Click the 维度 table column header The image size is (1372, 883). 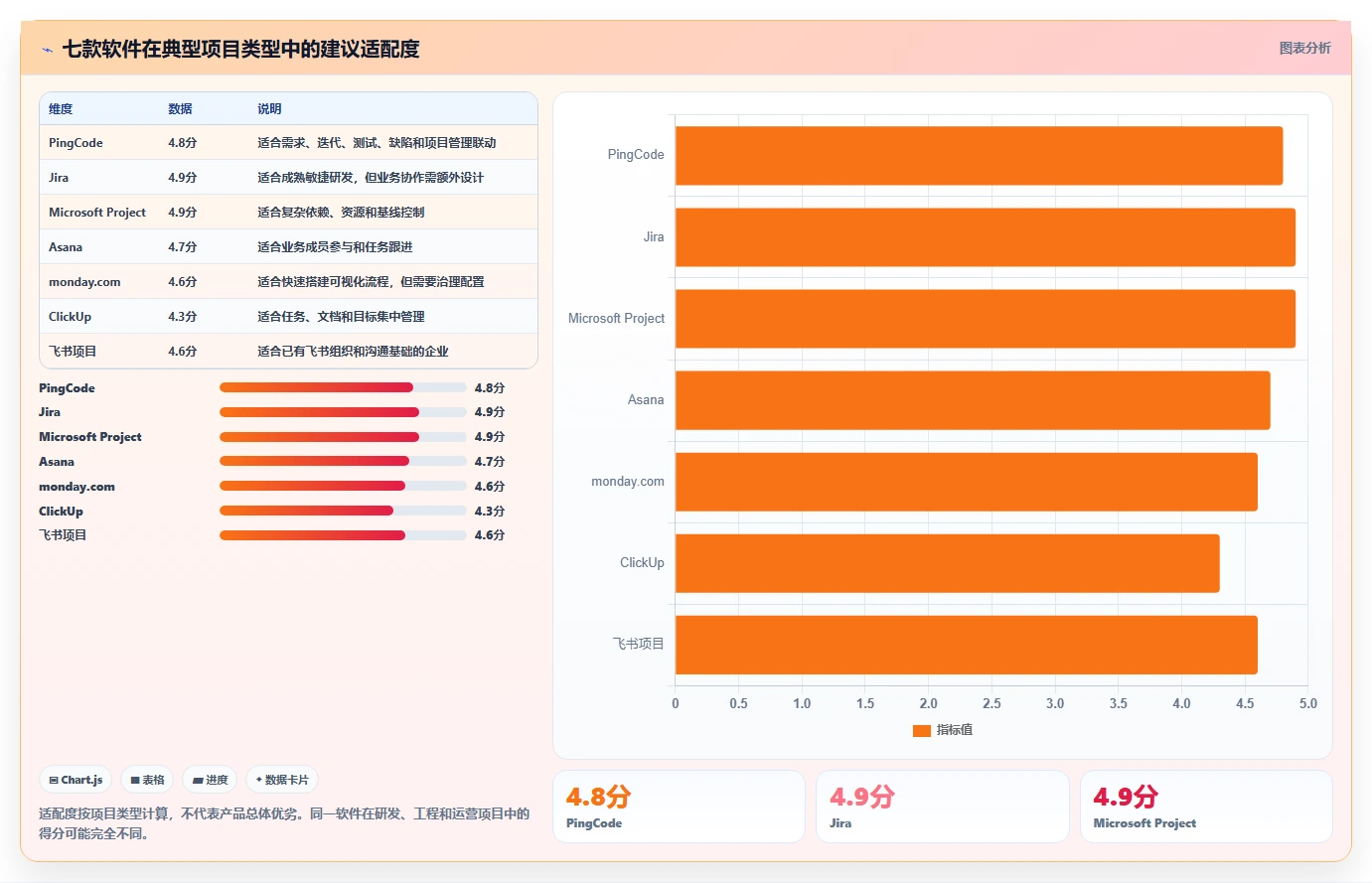pyautogui.click(x=61, y=109)
